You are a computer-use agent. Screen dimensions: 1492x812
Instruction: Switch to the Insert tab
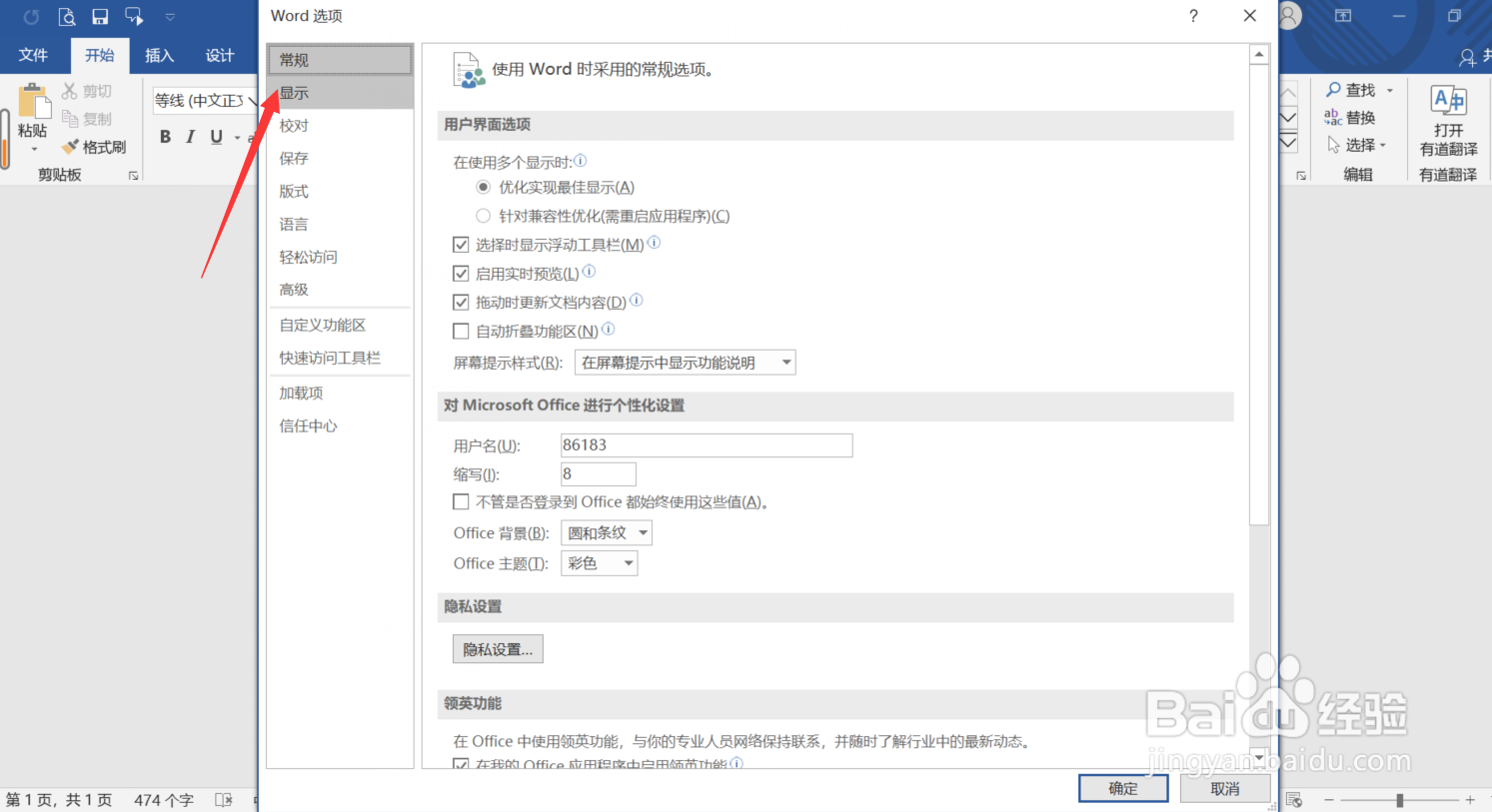pyautogui.click(x=159, y=56)
